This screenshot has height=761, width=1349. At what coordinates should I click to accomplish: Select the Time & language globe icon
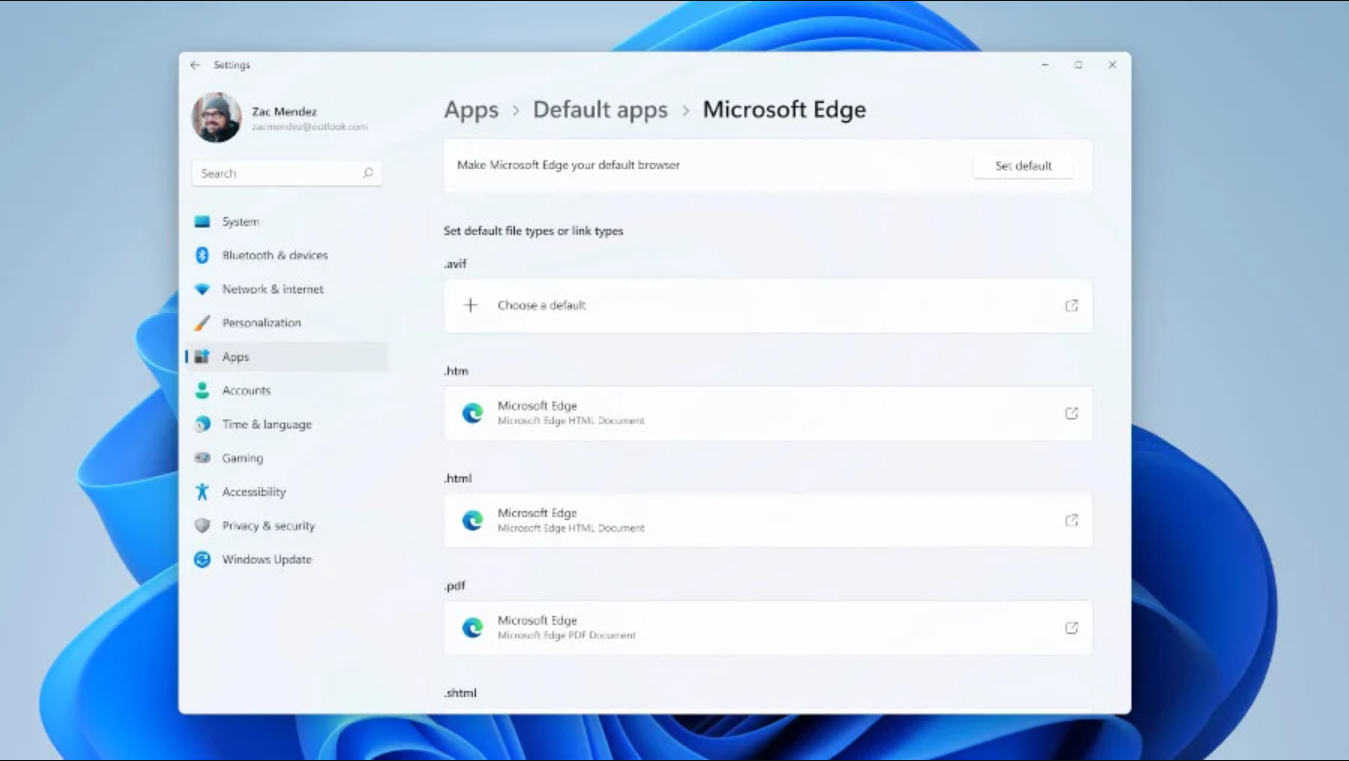tap(202, 424)
